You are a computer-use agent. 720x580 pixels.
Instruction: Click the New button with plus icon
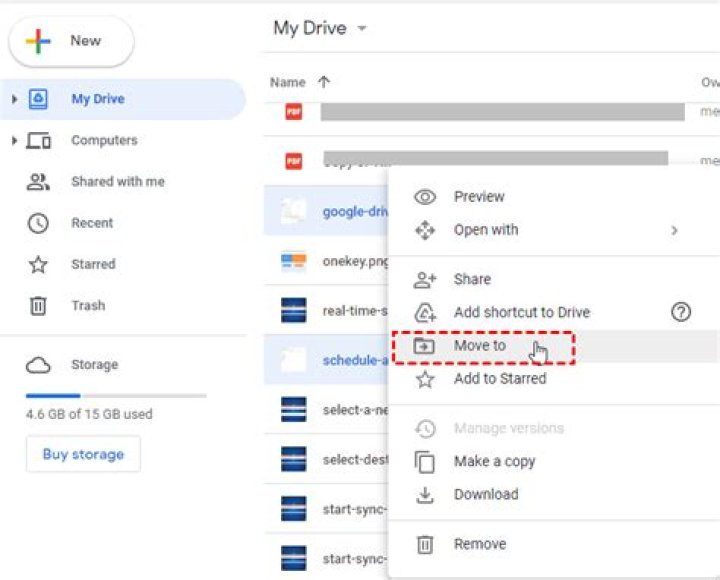pos(70,41)
